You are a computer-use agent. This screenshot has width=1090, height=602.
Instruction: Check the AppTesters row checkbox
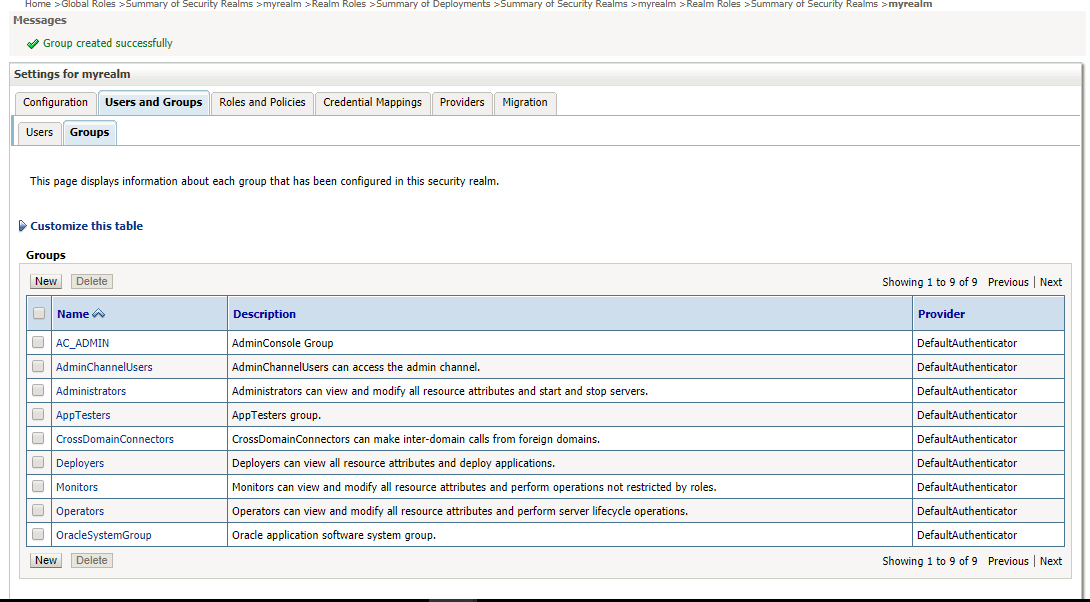38,414
